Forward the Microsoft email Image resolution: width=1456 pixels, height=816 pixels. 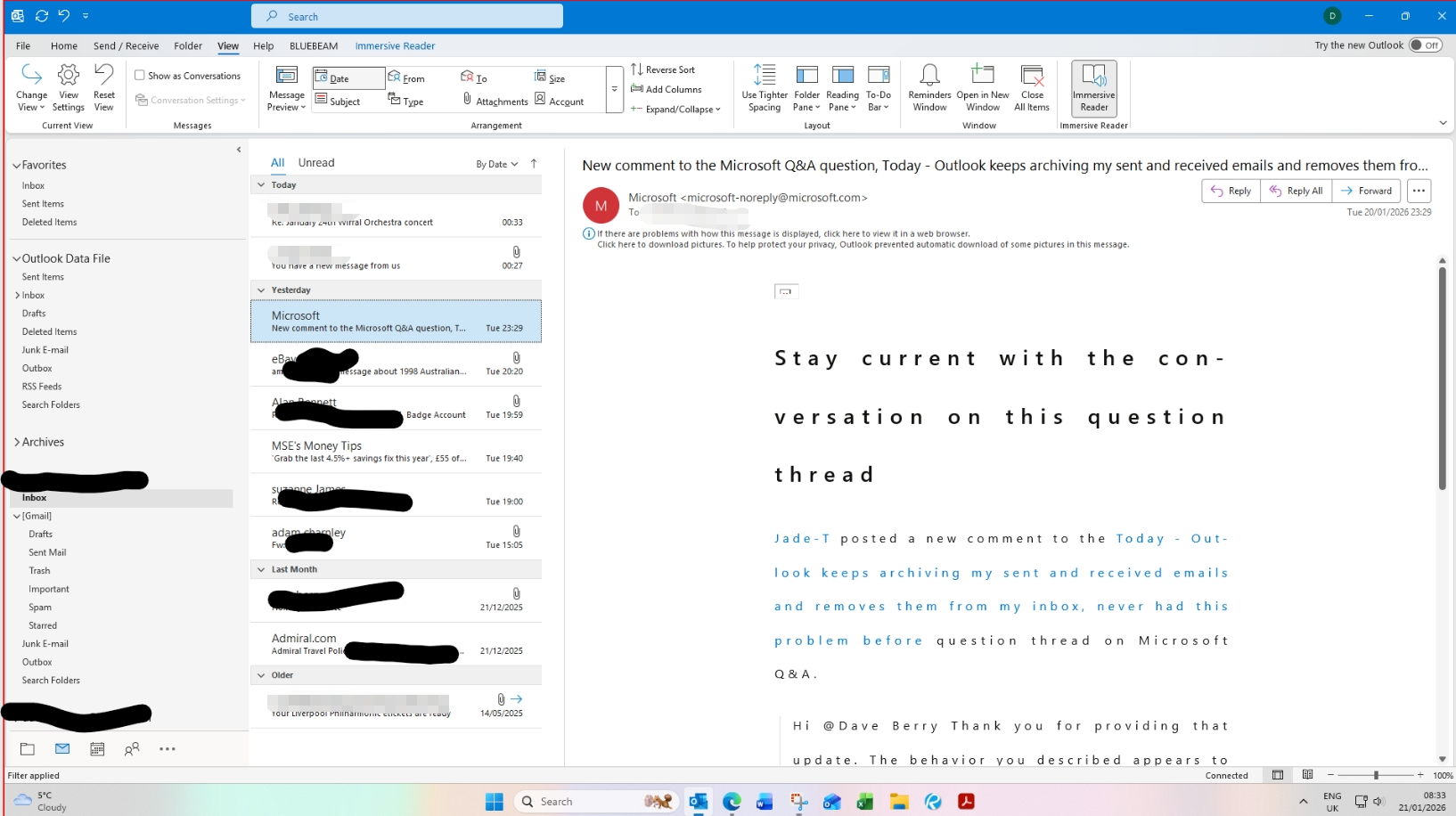point(1366,191)
